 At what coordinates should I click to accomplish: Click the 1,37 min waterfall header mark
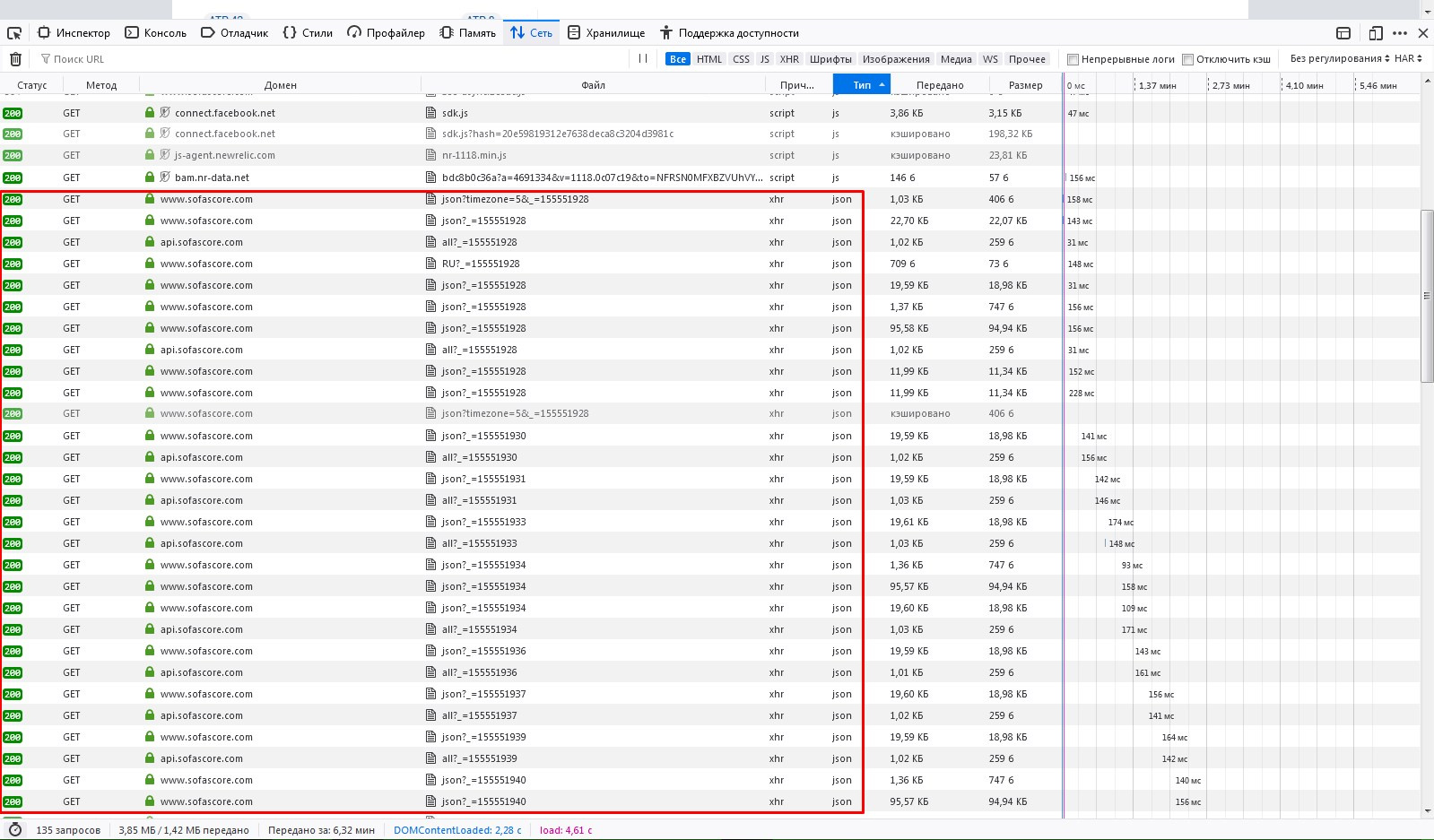pyautogui.click(x=1156, y=86)
